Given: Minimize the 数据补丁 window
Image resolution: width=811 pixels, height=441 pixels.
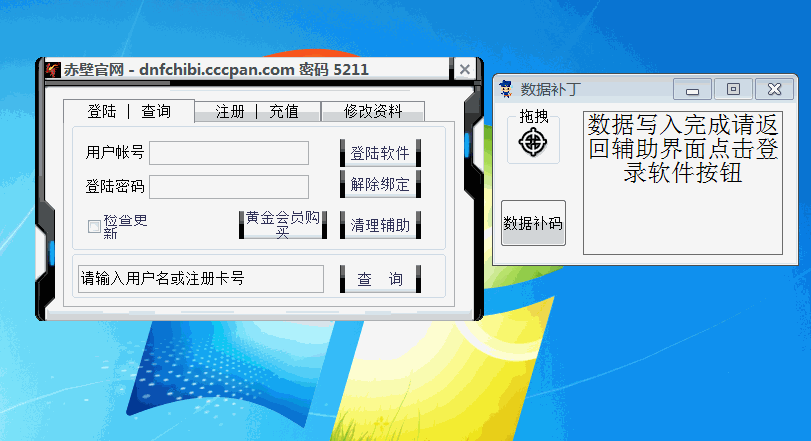Looking at the screenshot, I should (692, 90).
